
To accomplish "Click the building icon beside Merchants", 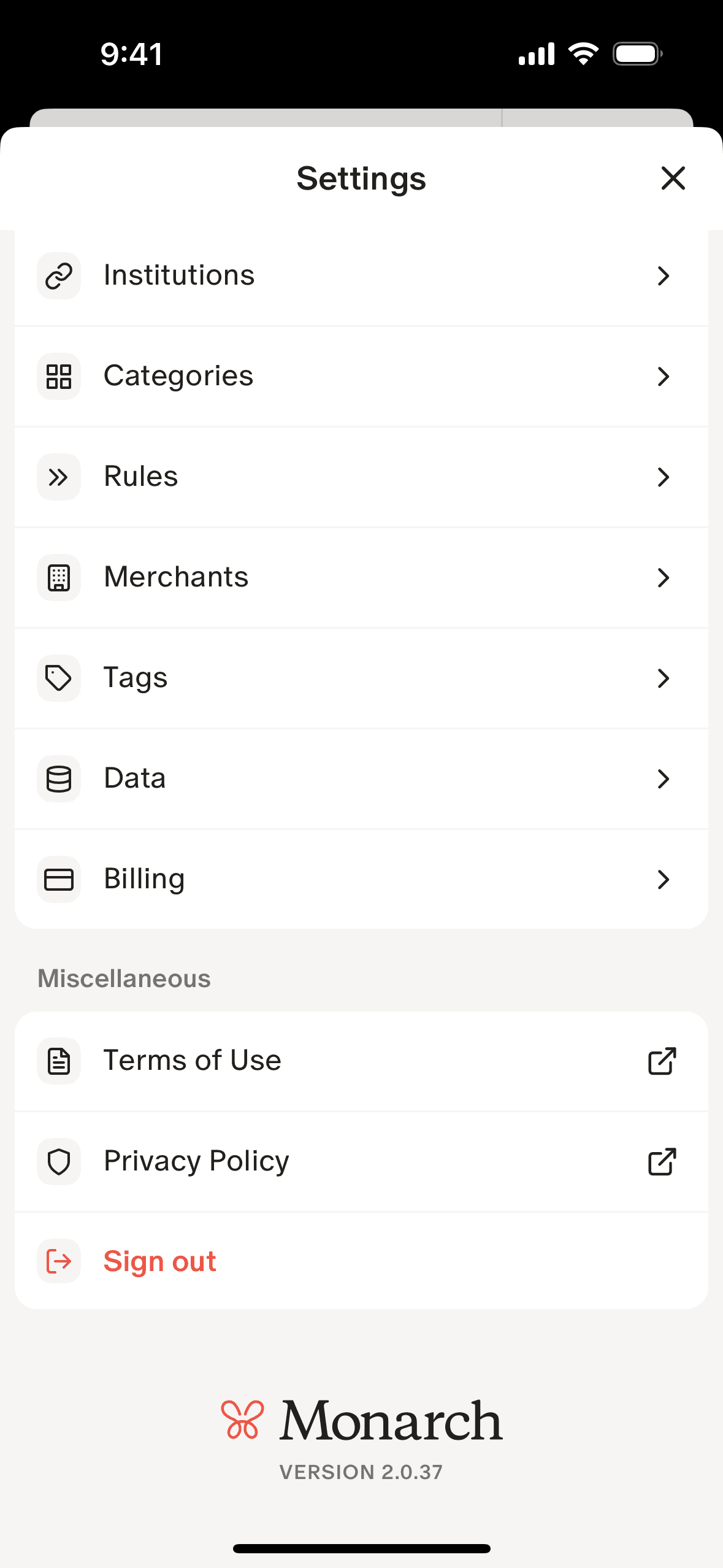I will (x=59, y=577).
